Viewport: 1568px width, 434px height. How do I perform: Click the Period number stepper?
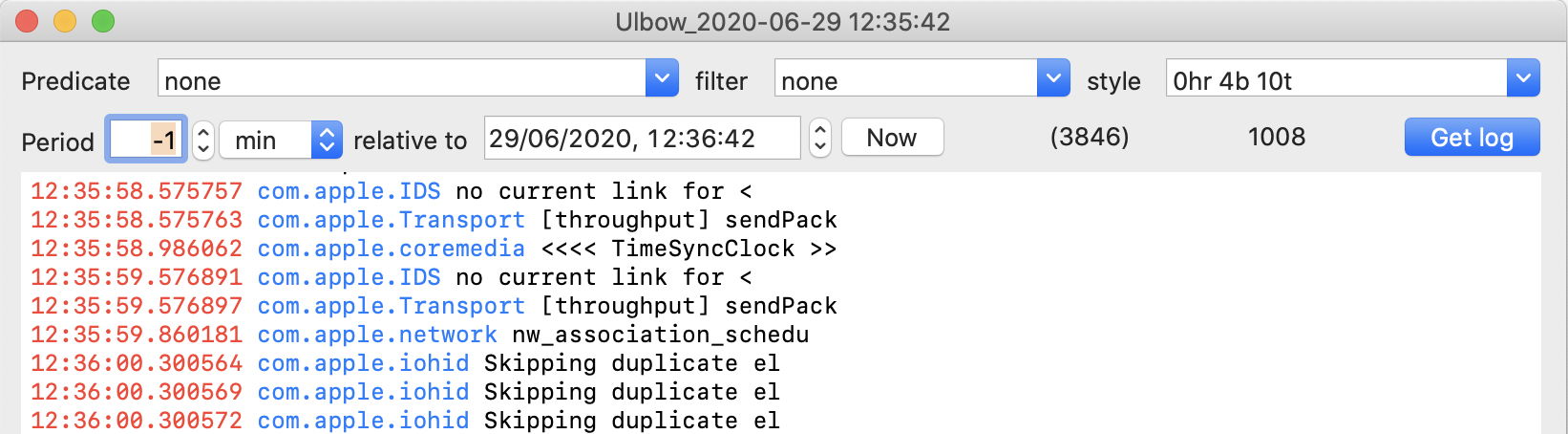click(x=202, y=141)
